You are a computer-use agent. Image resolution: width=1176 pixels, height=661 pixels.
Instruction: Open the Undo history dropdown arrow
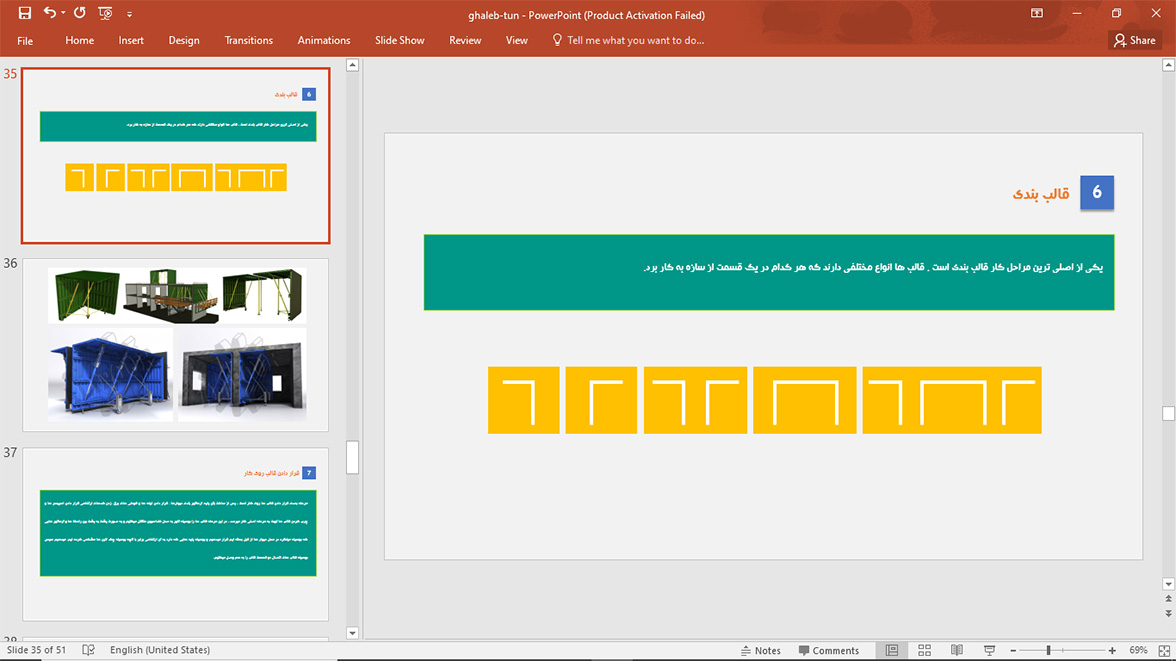tap(63, 13)
